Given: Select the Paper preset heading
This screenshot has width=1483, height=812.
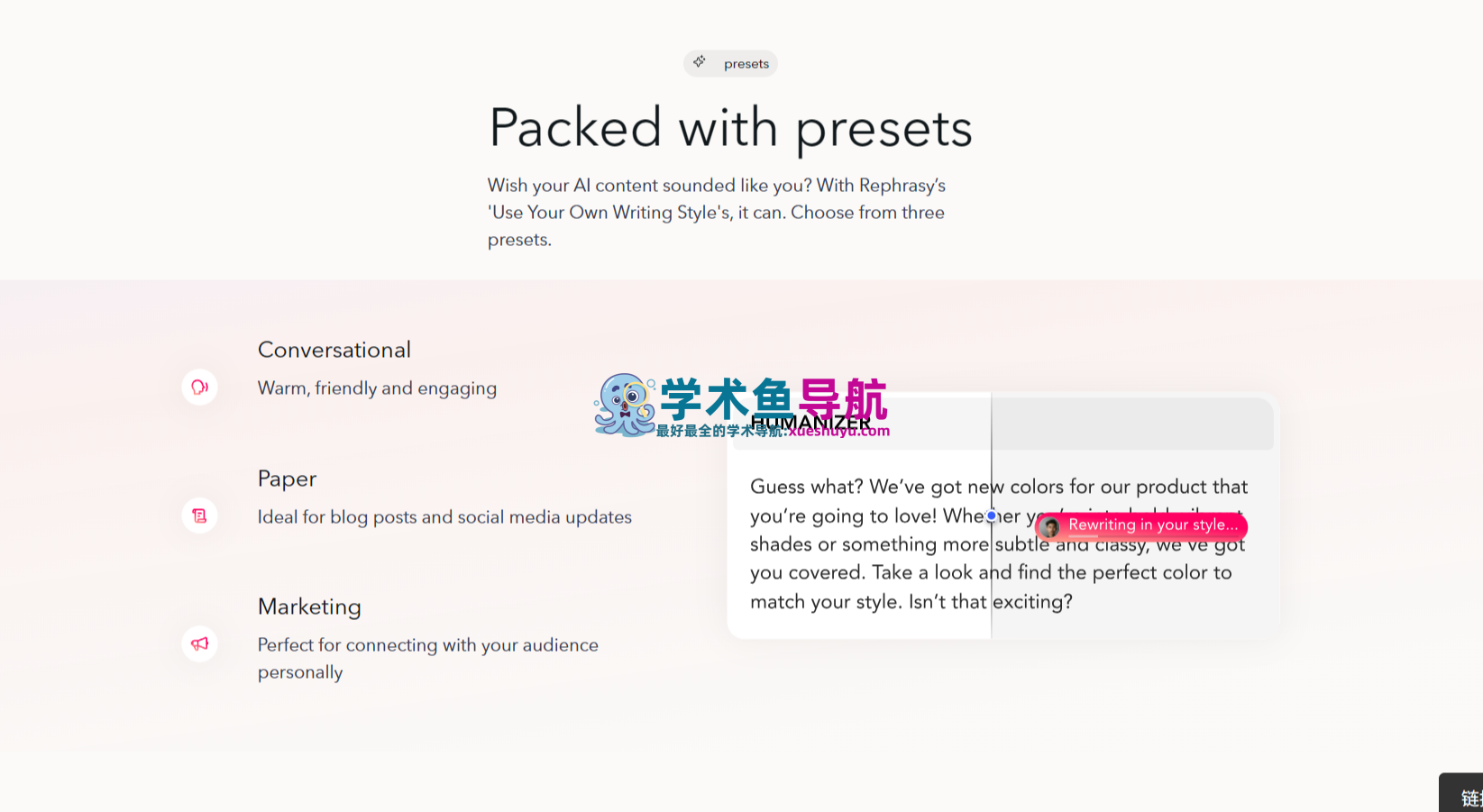Looking at the screenshot, I should 287,479.
